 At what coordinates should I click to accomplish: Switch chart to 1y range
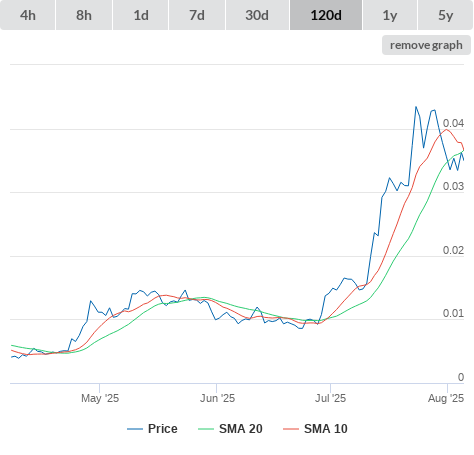390,15
